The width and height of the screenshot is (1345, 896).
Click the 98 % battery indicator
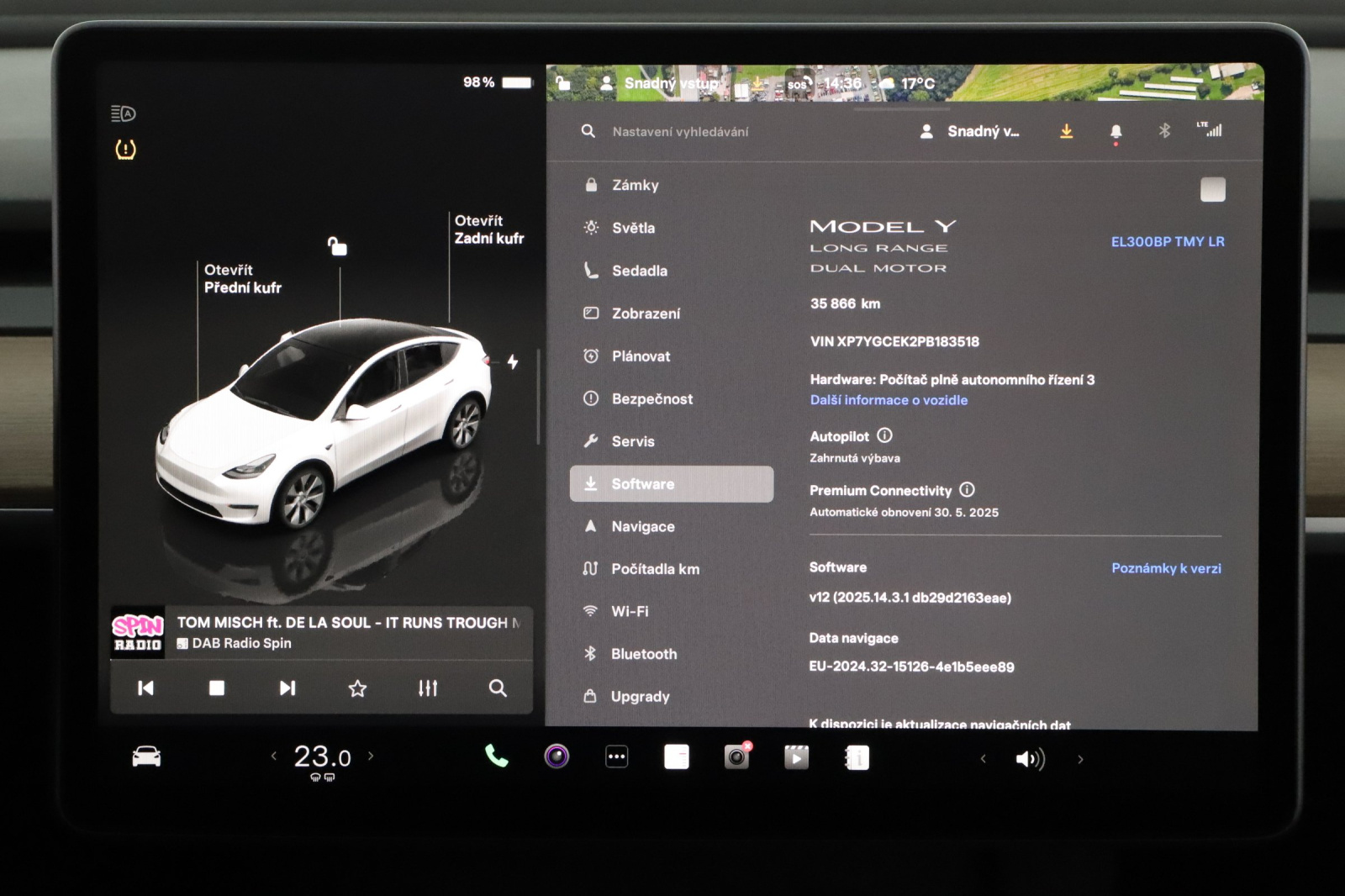click(x=498, y=82)
